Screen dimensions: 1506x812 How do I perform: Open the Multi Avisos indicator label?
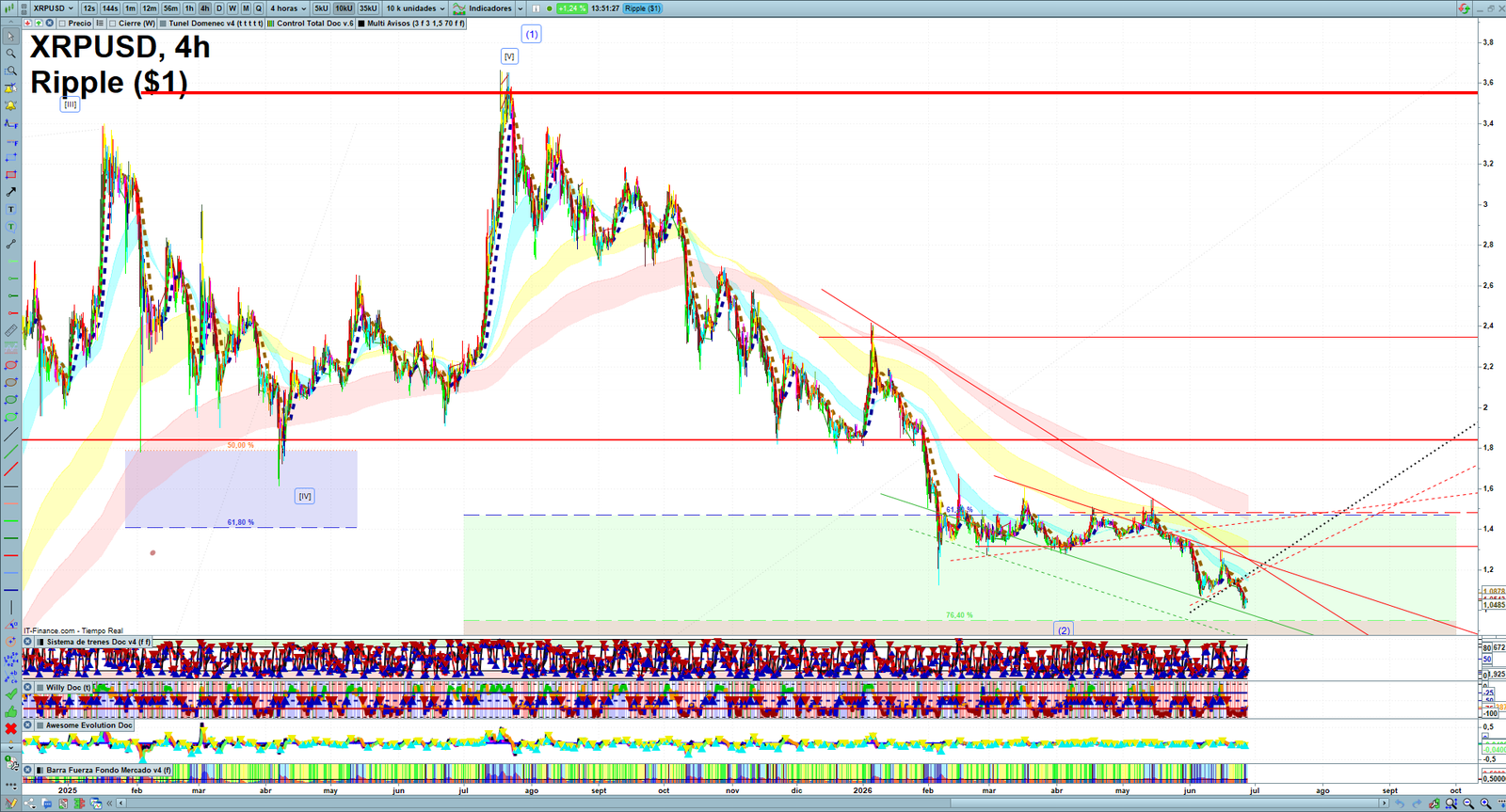click(x=411, y=24)
